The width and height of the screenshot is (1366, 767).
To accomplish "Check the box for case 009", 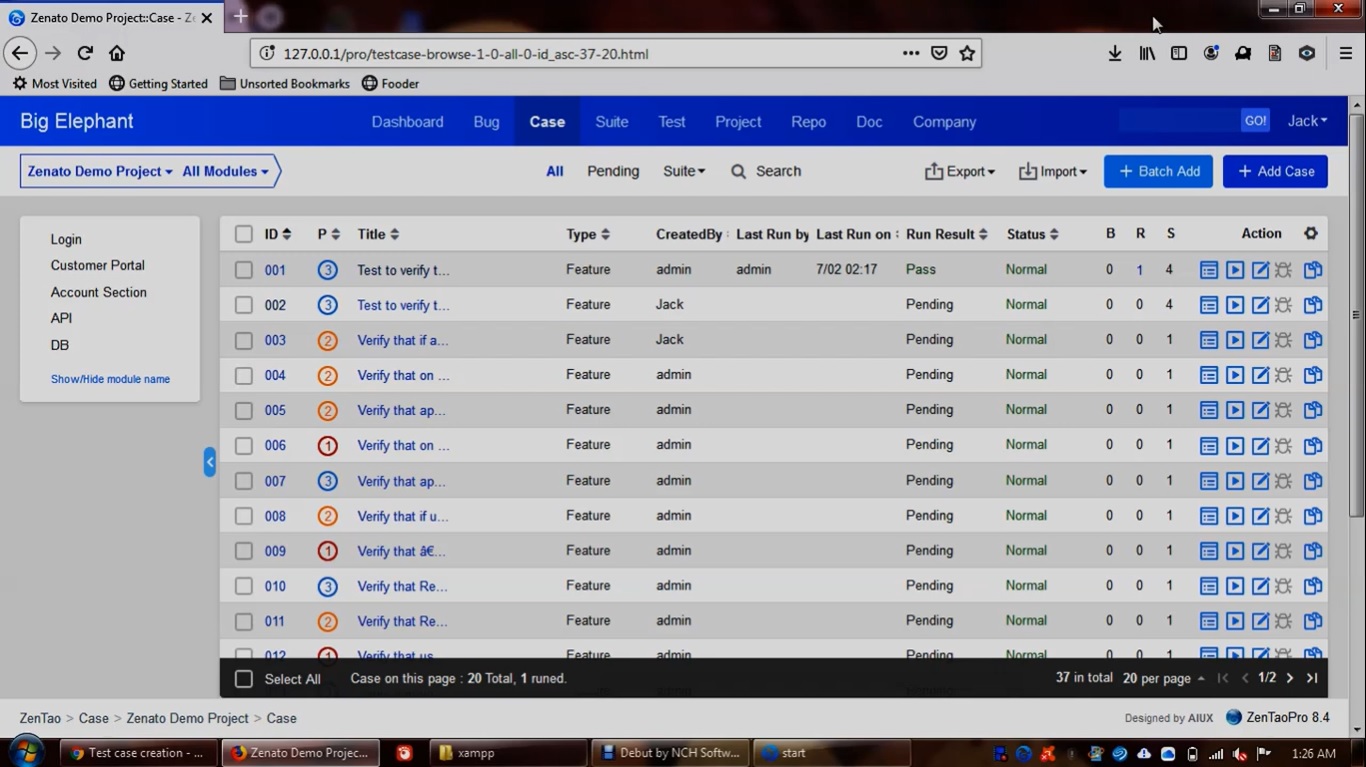I will coord(244,551).
